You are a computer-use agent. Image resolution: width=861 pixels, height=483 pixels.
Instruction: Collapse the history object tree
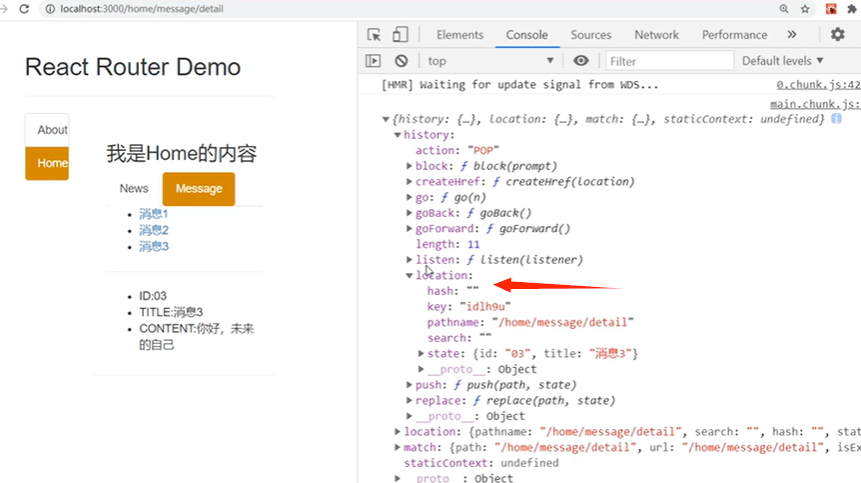tap(398, 134)
